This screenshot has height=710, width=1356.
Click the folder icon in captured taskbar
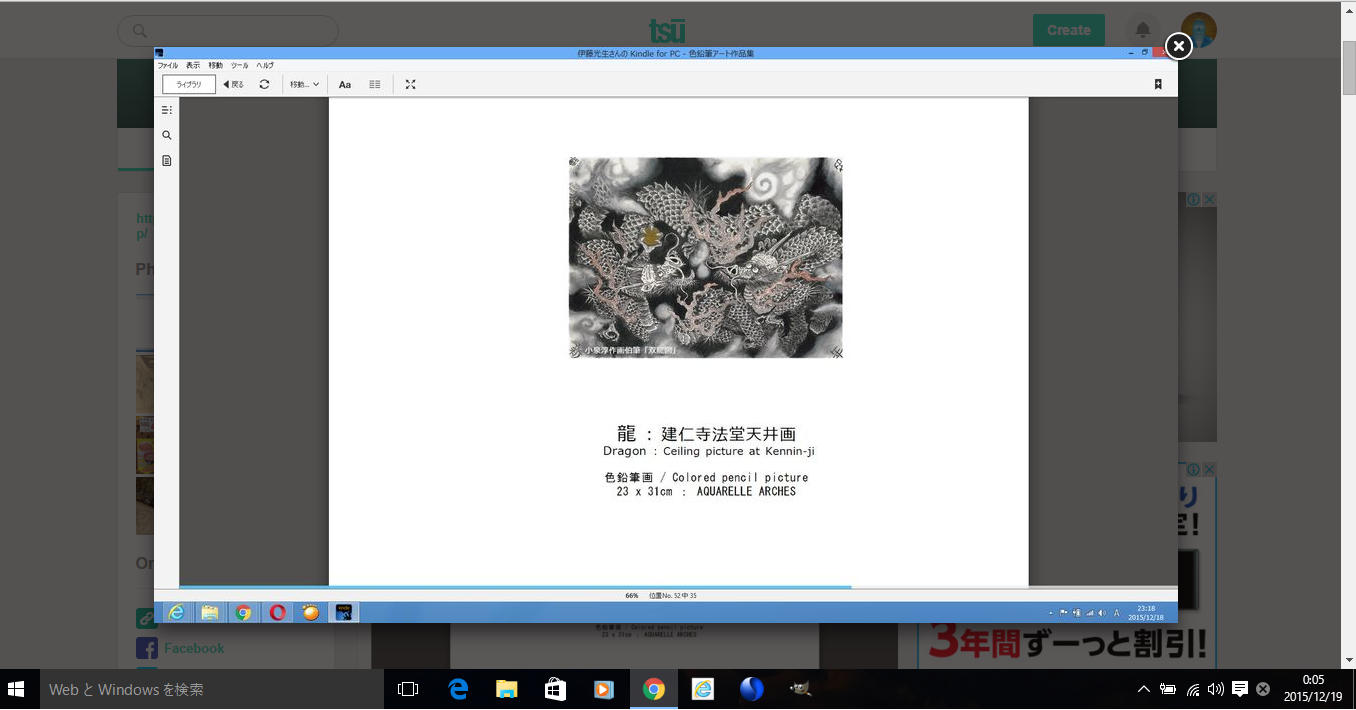click(210, 612)
